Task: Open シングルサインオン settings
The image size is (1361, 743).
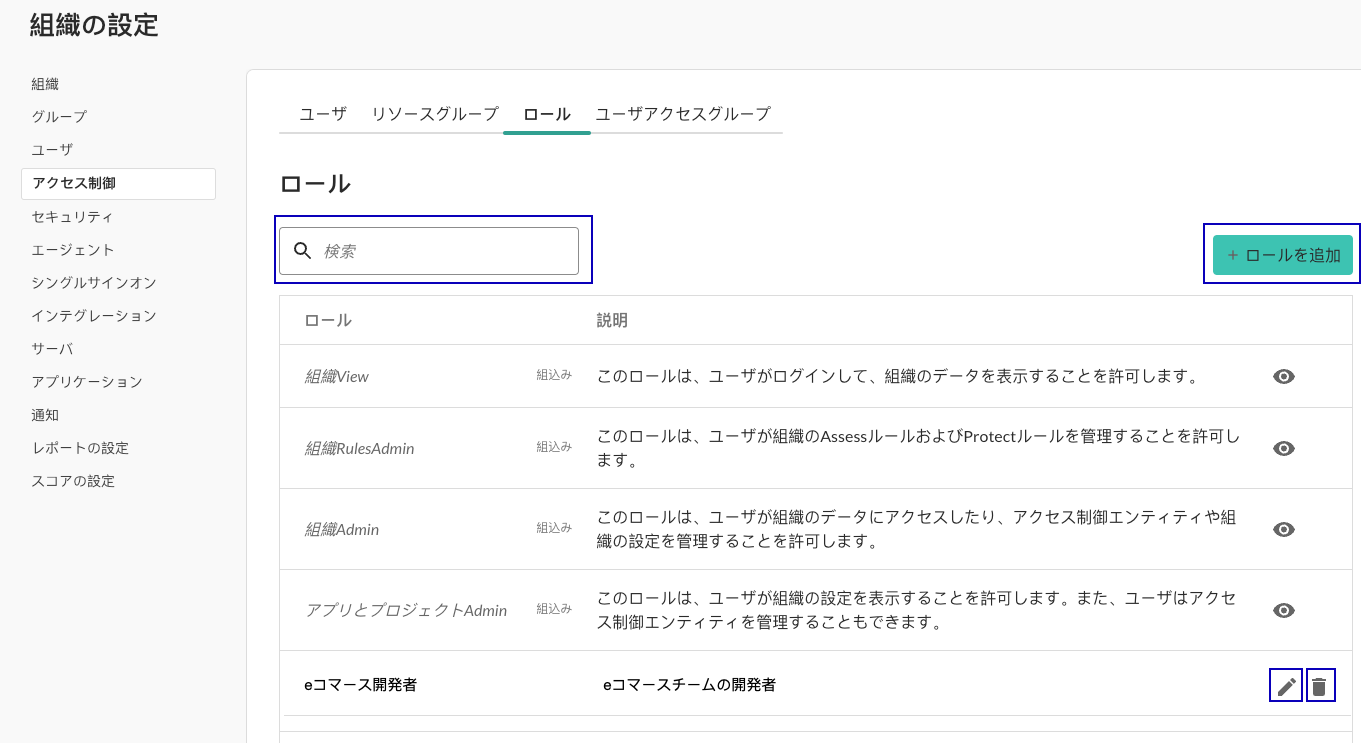Action: [94, 283]
